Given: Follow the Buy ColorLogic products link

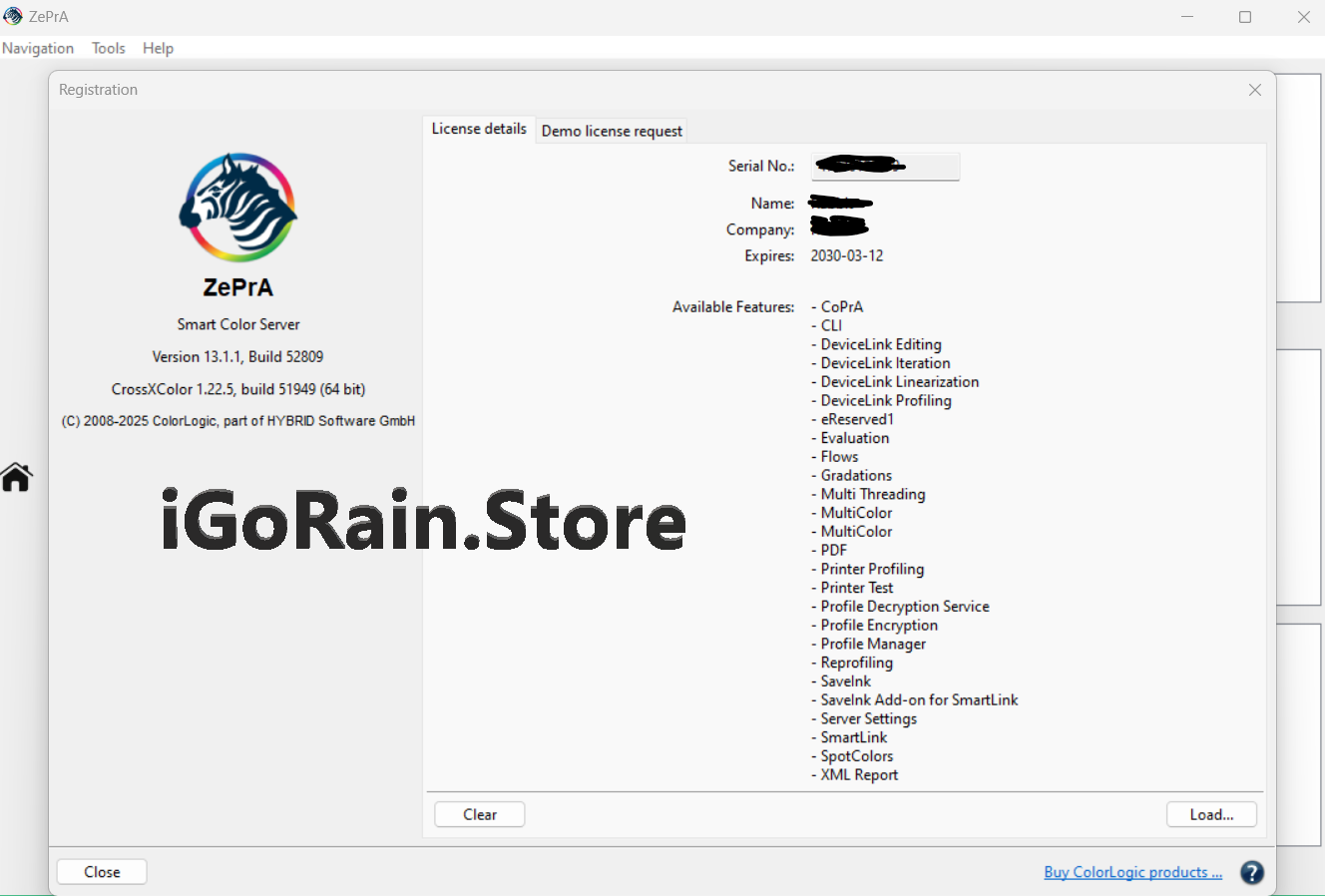Looking at the screenshot, I should click(1132, 872).
